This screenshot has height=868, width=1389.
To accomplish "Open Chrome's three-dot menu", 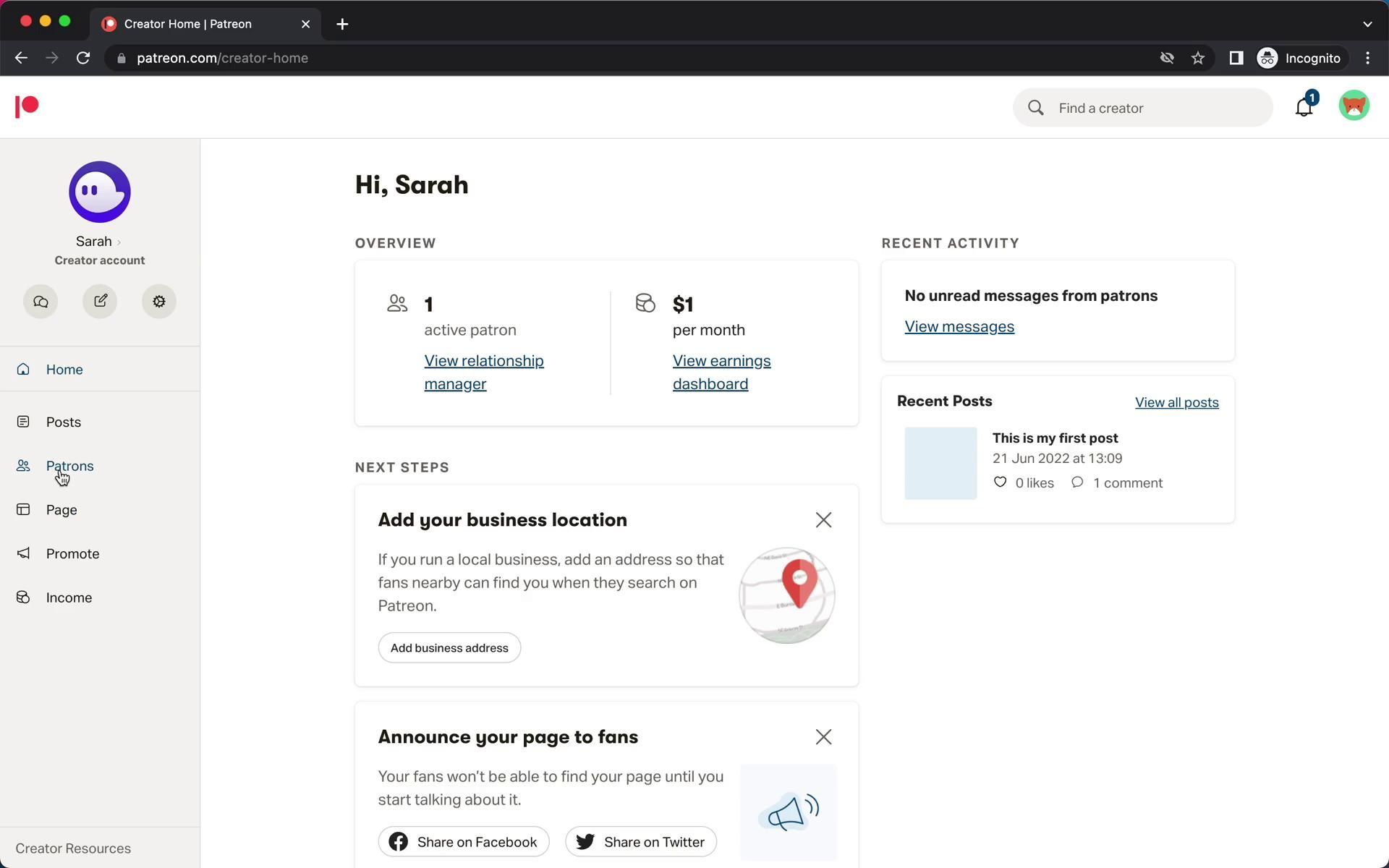I will (1367, 58).
